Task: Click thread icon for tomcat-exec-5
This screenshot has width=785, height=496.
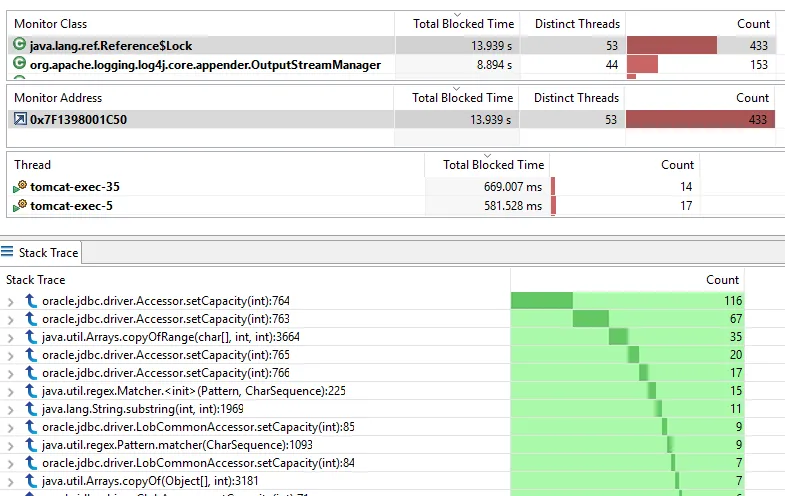Action: [20, 206]
